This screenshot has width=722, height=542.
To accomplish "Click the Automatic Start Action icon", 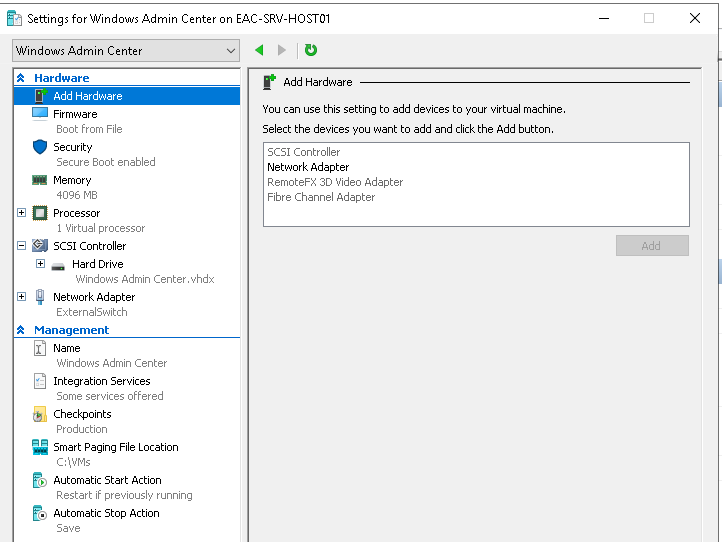I will 40,480.
